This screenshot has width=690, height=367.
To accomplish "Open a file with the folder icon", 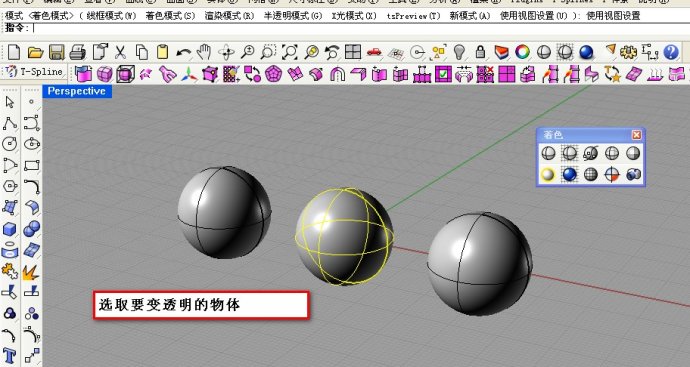I will (x=35, y=52).
